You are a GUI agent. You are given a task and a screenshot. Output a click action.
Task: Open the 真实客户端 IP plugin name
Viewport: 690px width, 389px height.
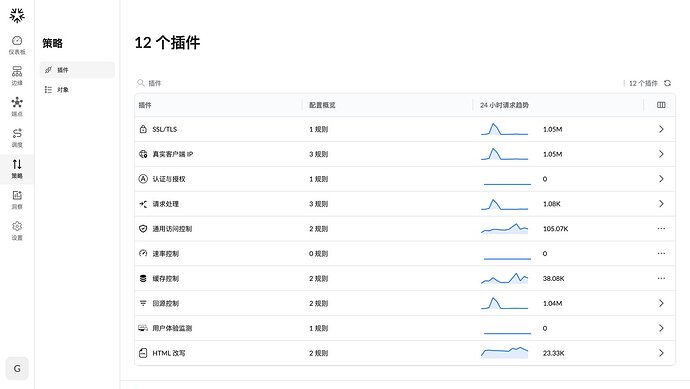[172, 154]
